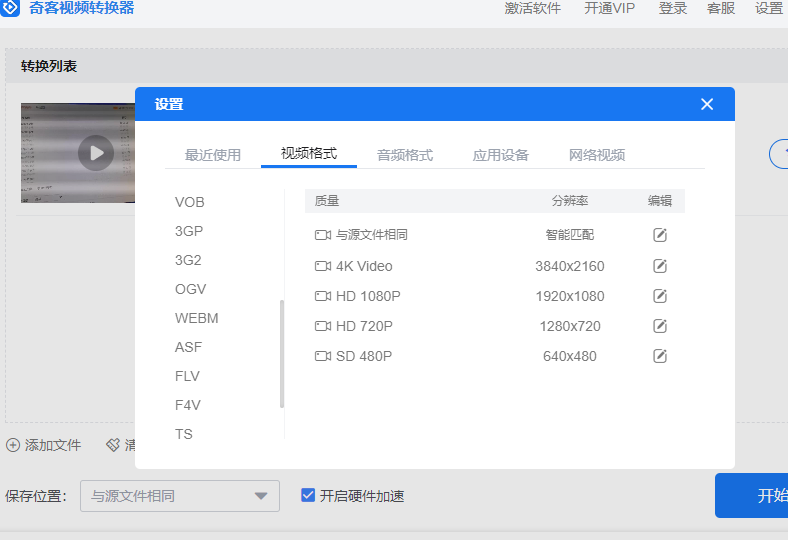The width and height of the screenshot is (788, 540).
Task: Click the edit icon for HD 1080P
Action: click(660, 296)
